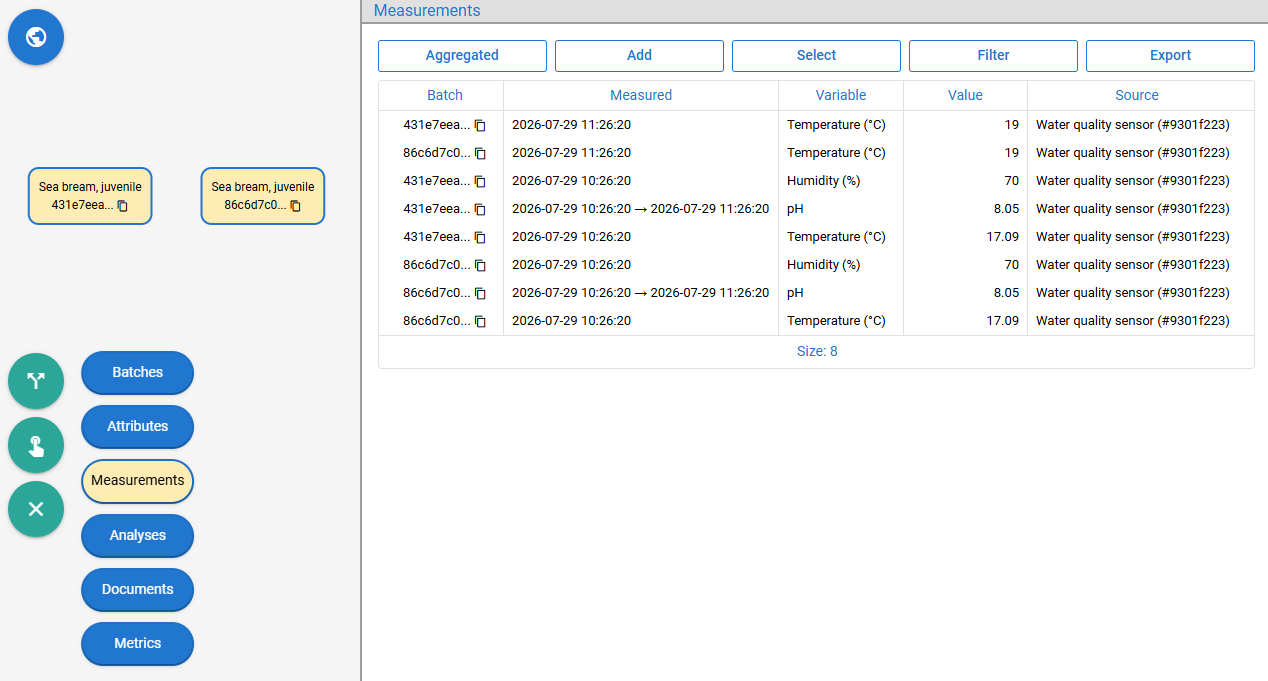Select the Sea bream juvenile 431e7eea card
The image size is (1268, 681).
(90, 196)
